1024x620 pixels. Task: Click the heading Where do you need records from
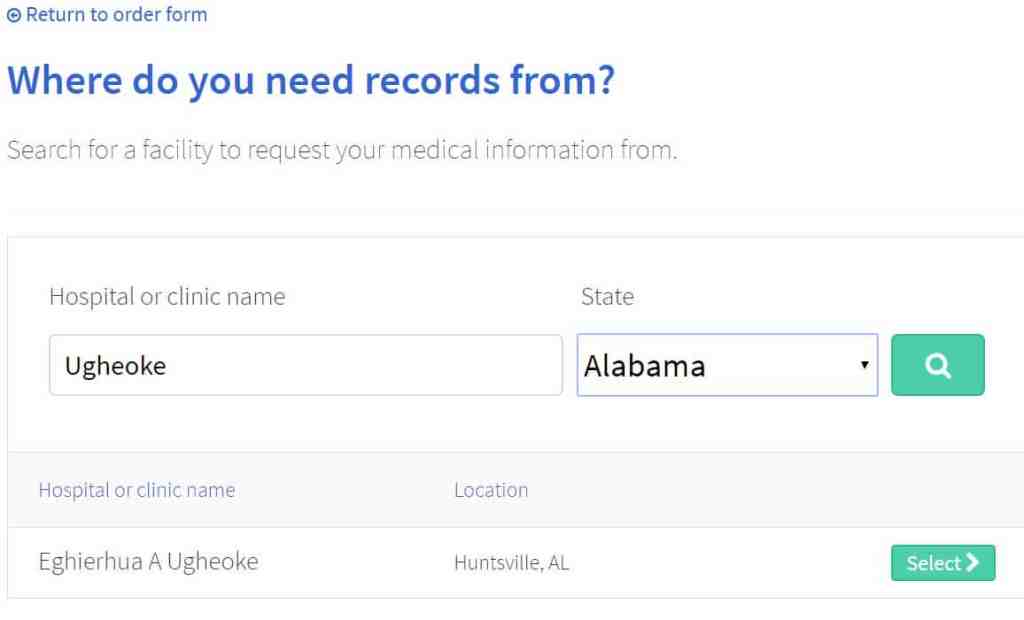311,81
